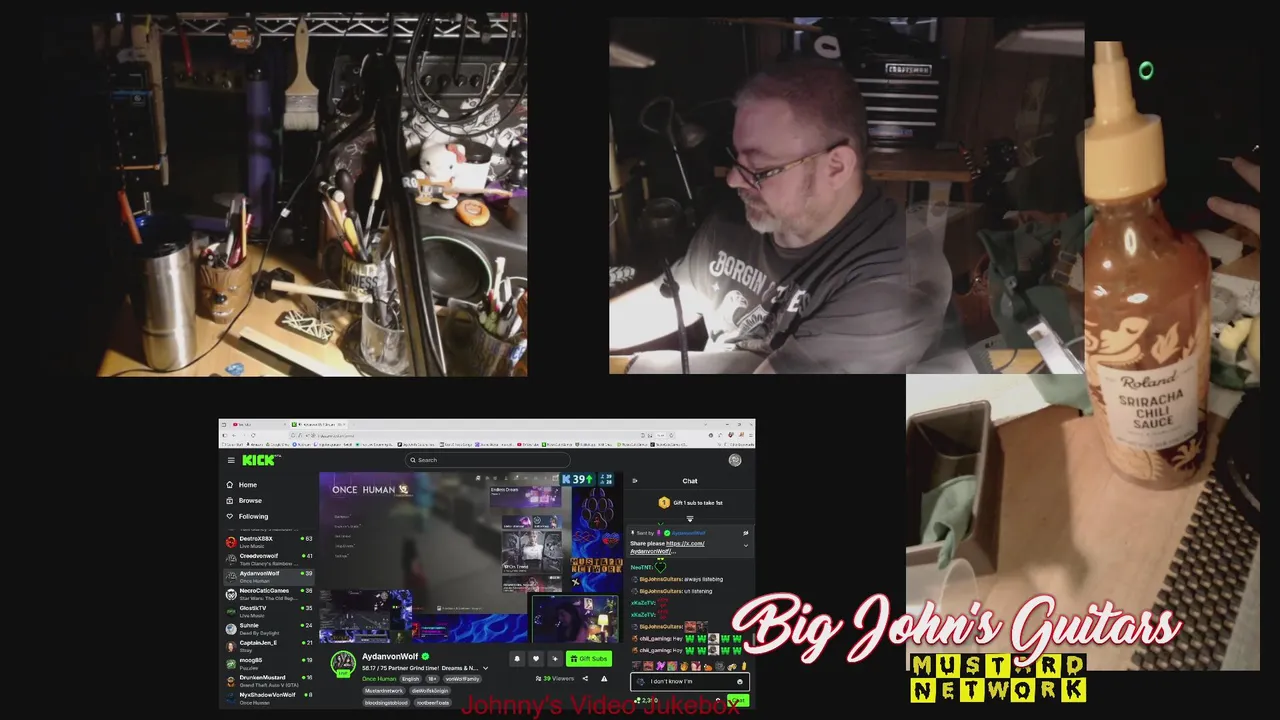Viewport: 1280px width, 720px height.
Task: Click the yellow bottle emote in quick row
Action: [744, 668]
